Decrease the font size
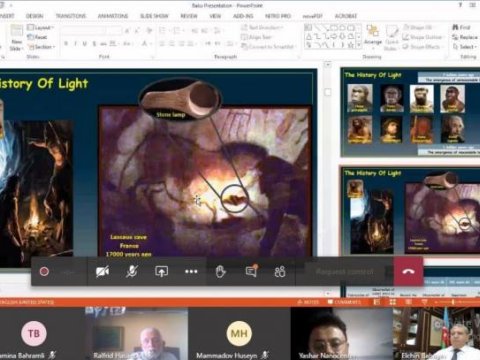 (x=137, y=31)
